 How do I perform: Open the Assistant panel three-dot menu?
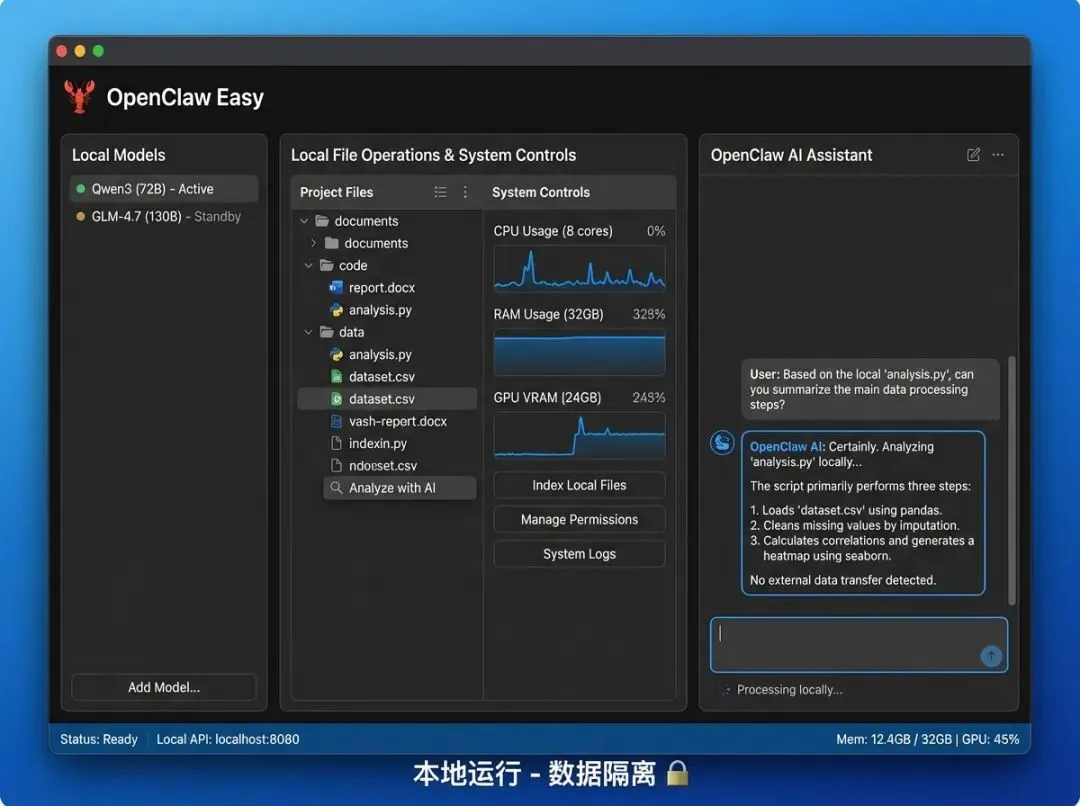[x=998, y=155]
